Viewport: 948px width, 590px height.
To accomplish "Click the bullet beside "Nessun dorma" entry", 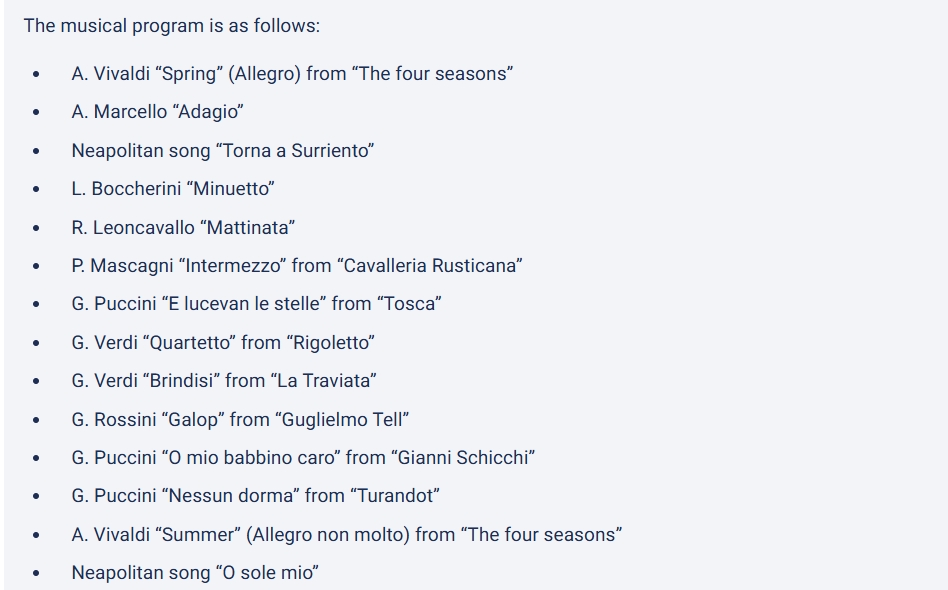I will tap(37, 497).
